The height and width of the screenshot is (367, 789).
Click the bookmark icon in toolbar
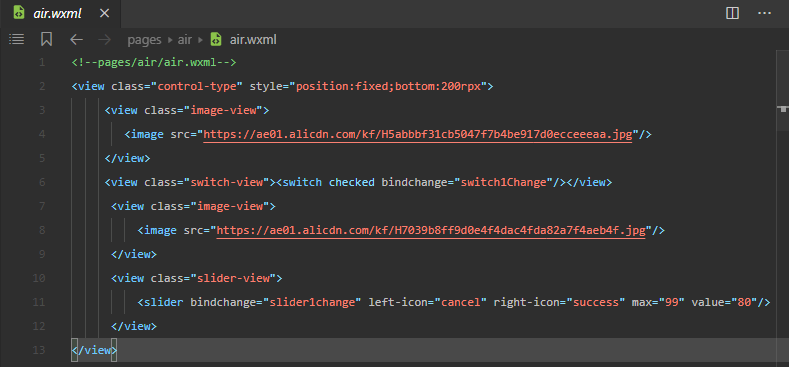(46, 39)
